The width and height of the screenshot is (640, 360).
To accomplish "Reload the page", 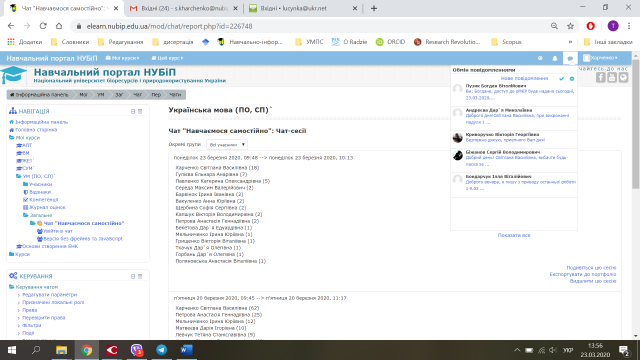I will tap(43, 26).
